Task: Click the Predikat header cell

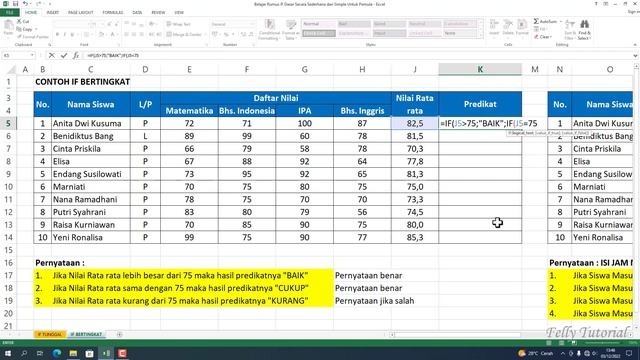Action: click(480, 104)
